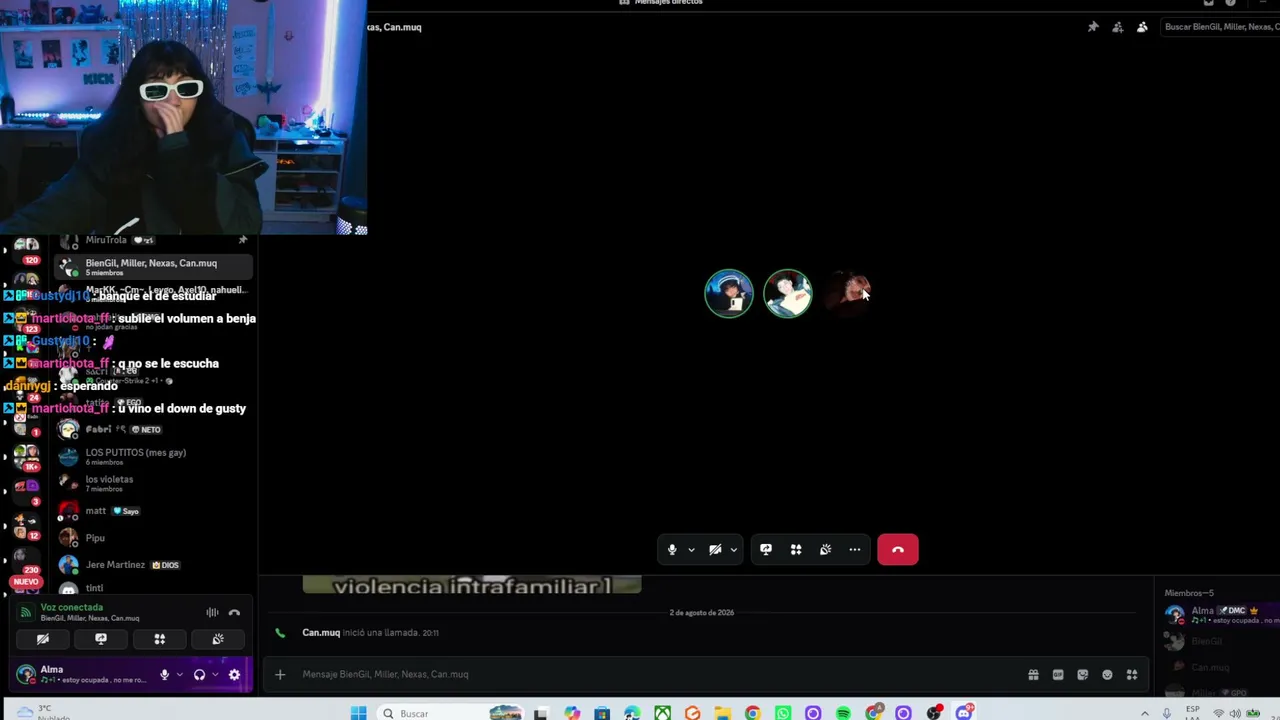Open the los violetas group chat

[x=152, y=483]
